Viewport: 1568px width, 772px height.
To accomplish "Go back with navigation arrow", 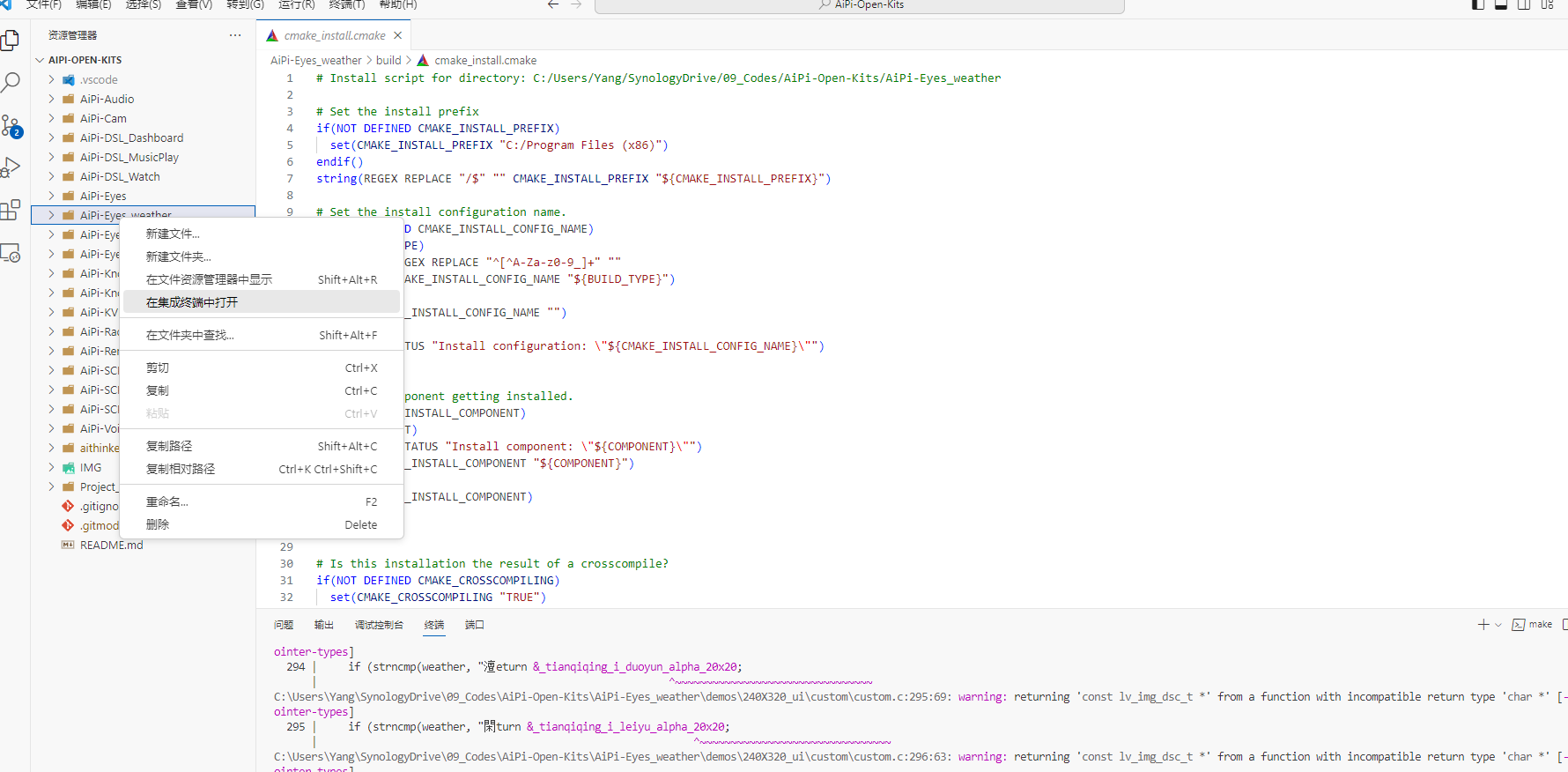I will (x=553, y=4).
